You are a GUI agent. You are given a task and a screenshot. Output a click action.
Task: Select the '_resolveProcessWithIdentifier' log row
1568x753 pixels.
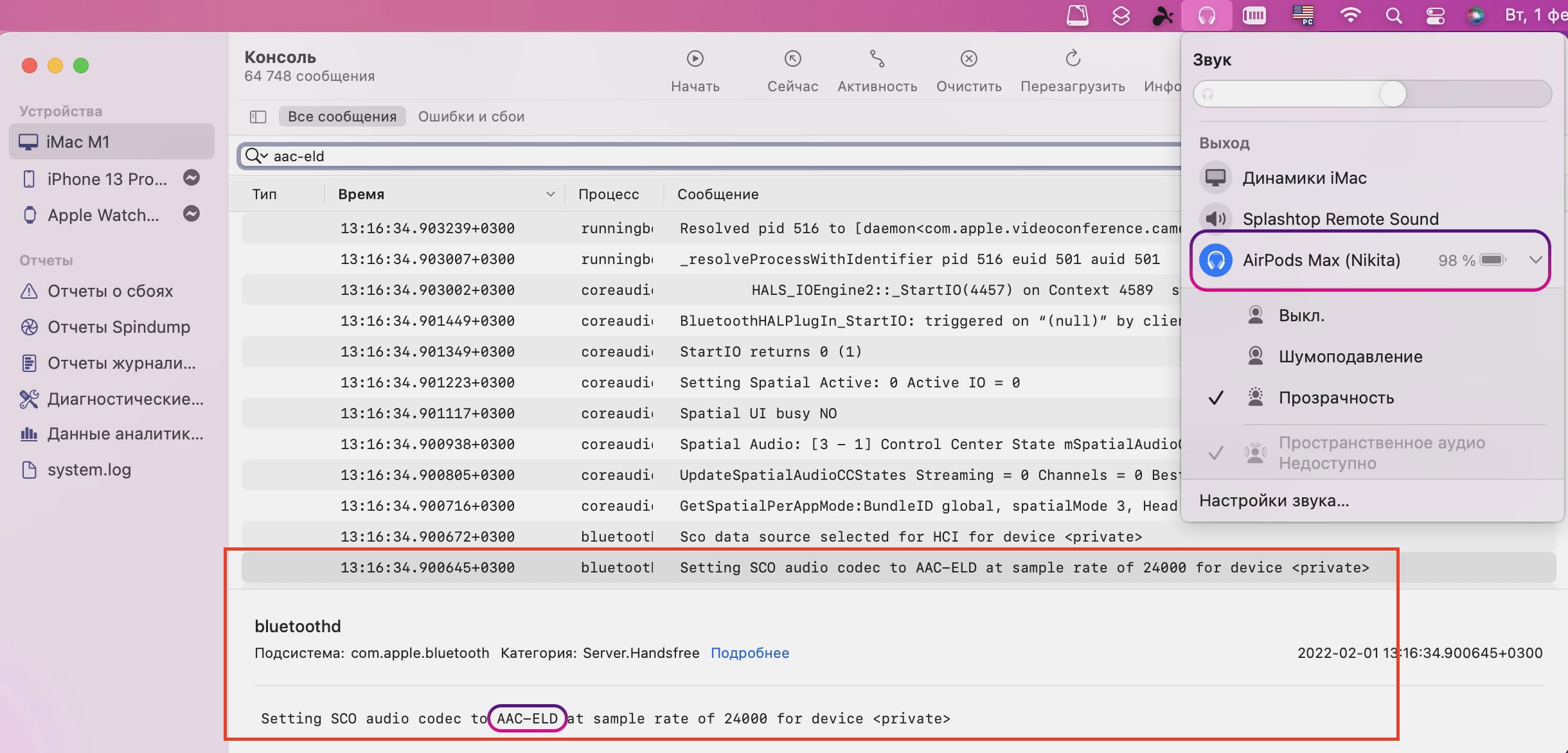tap(711, 259)
